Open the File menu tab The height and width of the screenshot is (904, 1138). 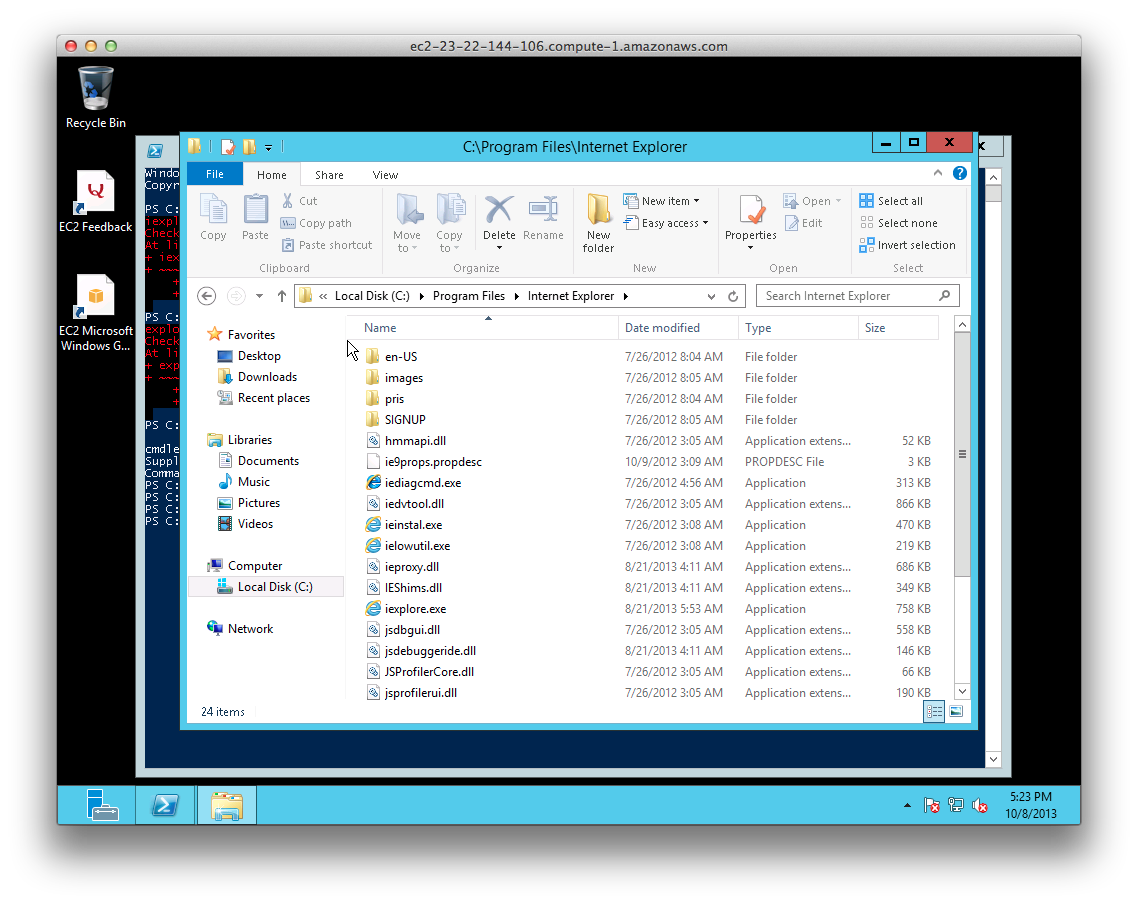[x=215, y=174]
